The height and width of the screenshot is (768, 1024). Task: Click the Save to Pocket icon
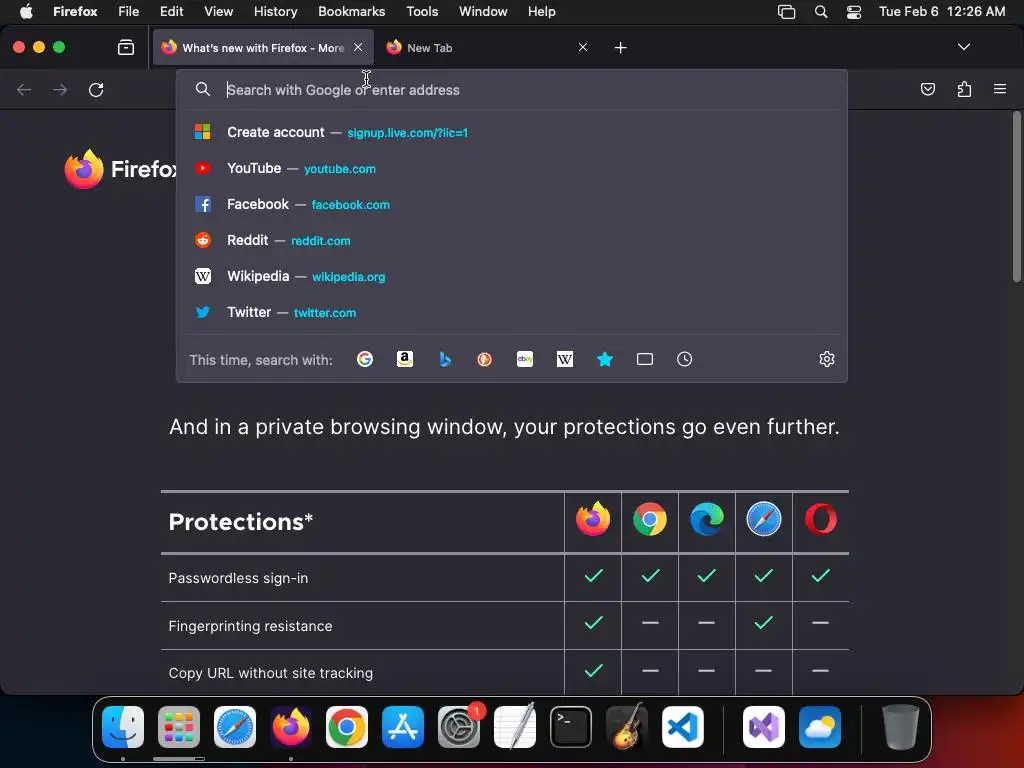[x=927, y=89]
